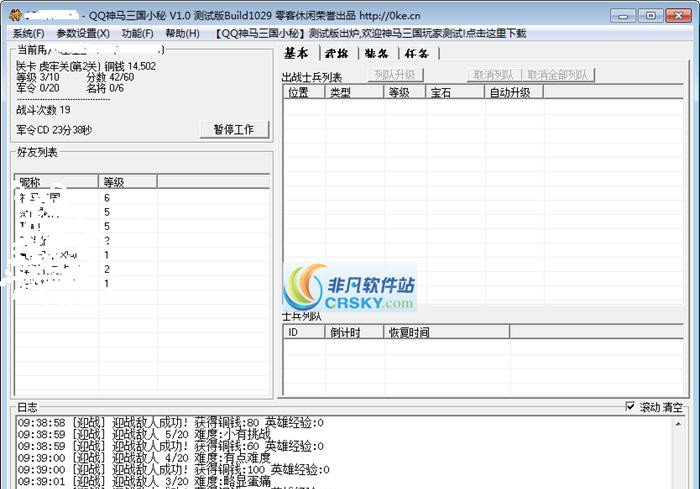Select the friend row with level 6

click(x=142, y=197)
